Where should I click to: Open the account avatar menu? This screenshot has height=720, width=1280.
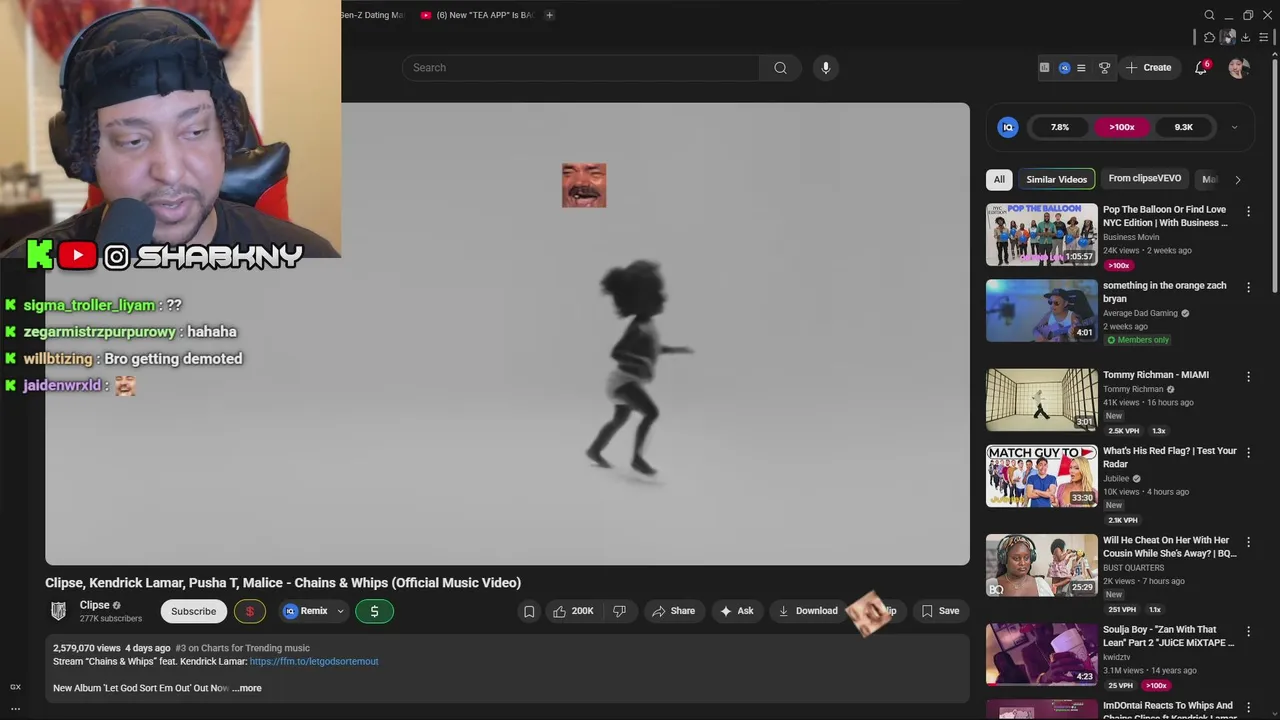click(x=1238, y=68)
